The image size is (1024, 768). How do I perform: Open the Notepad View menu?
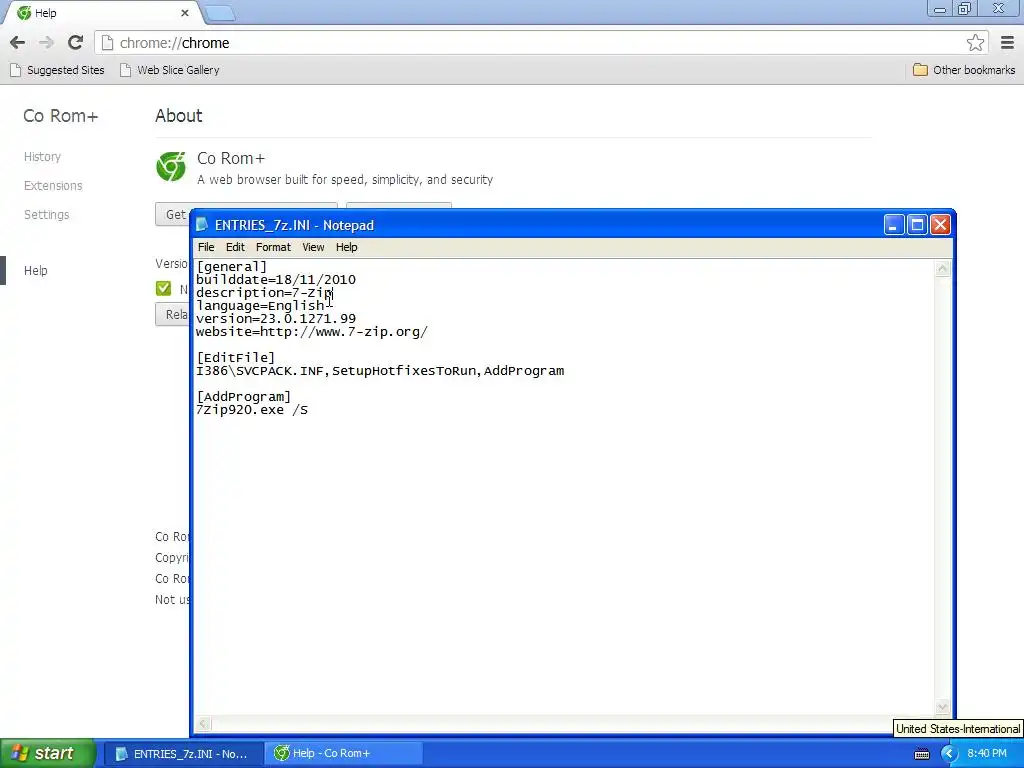pyautogui.click(x=313, y=247)
